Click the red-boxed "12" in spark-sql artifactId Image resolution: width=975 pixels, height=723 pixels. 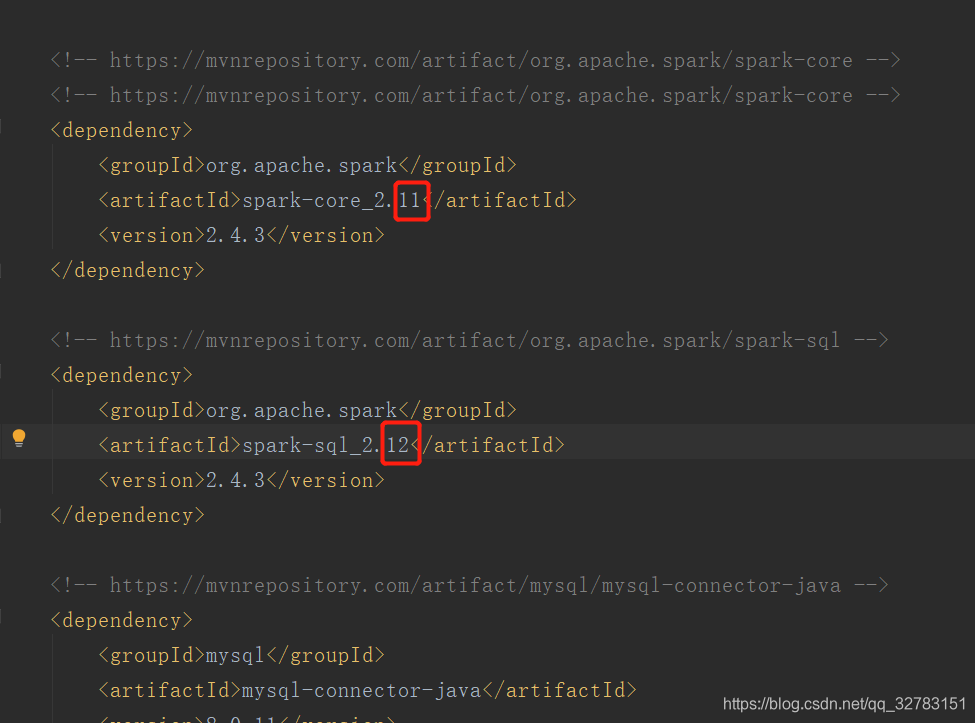point(401,444)
